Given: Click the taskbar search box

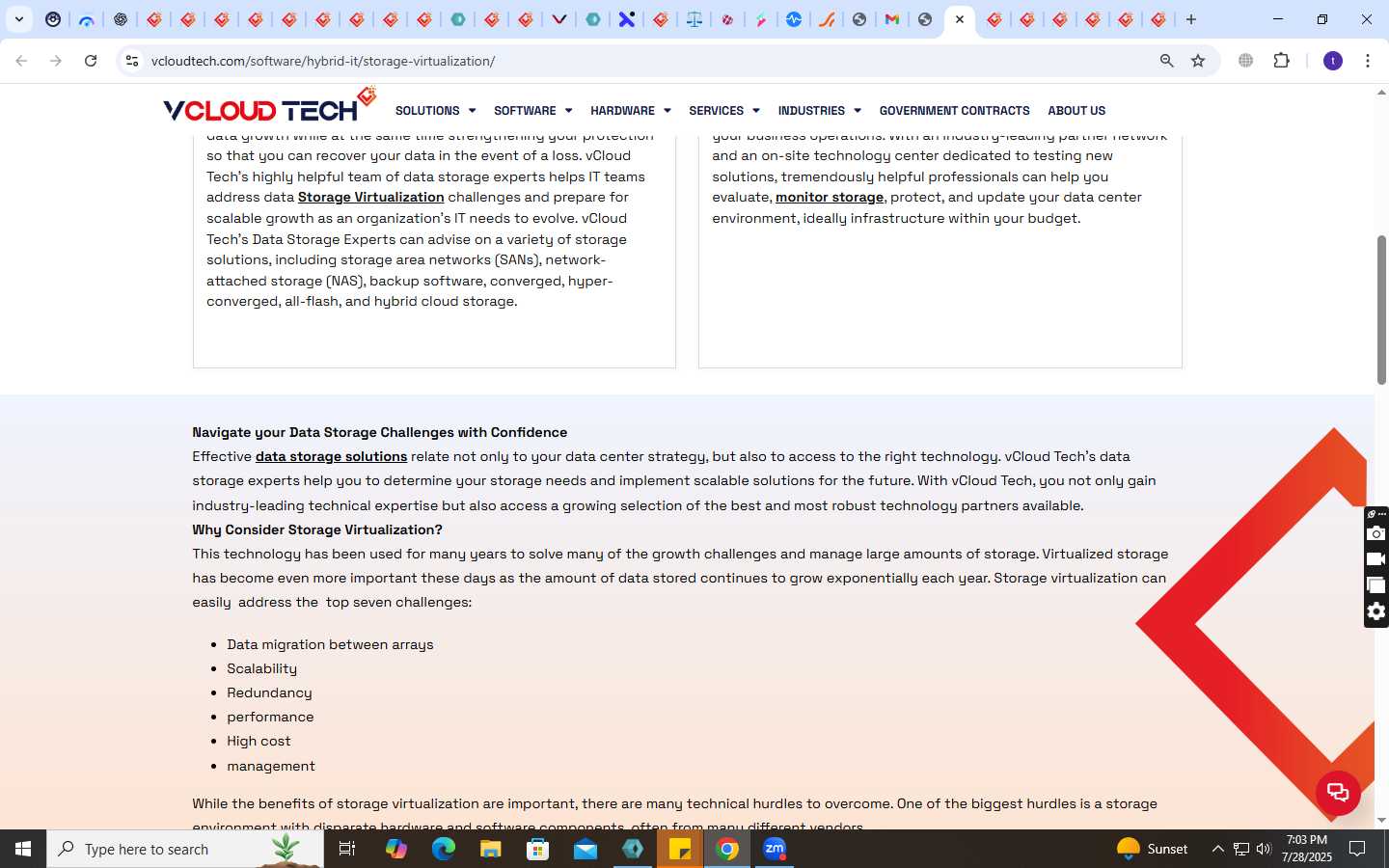Looking at the screenshot, I should [x=185, y=849].
